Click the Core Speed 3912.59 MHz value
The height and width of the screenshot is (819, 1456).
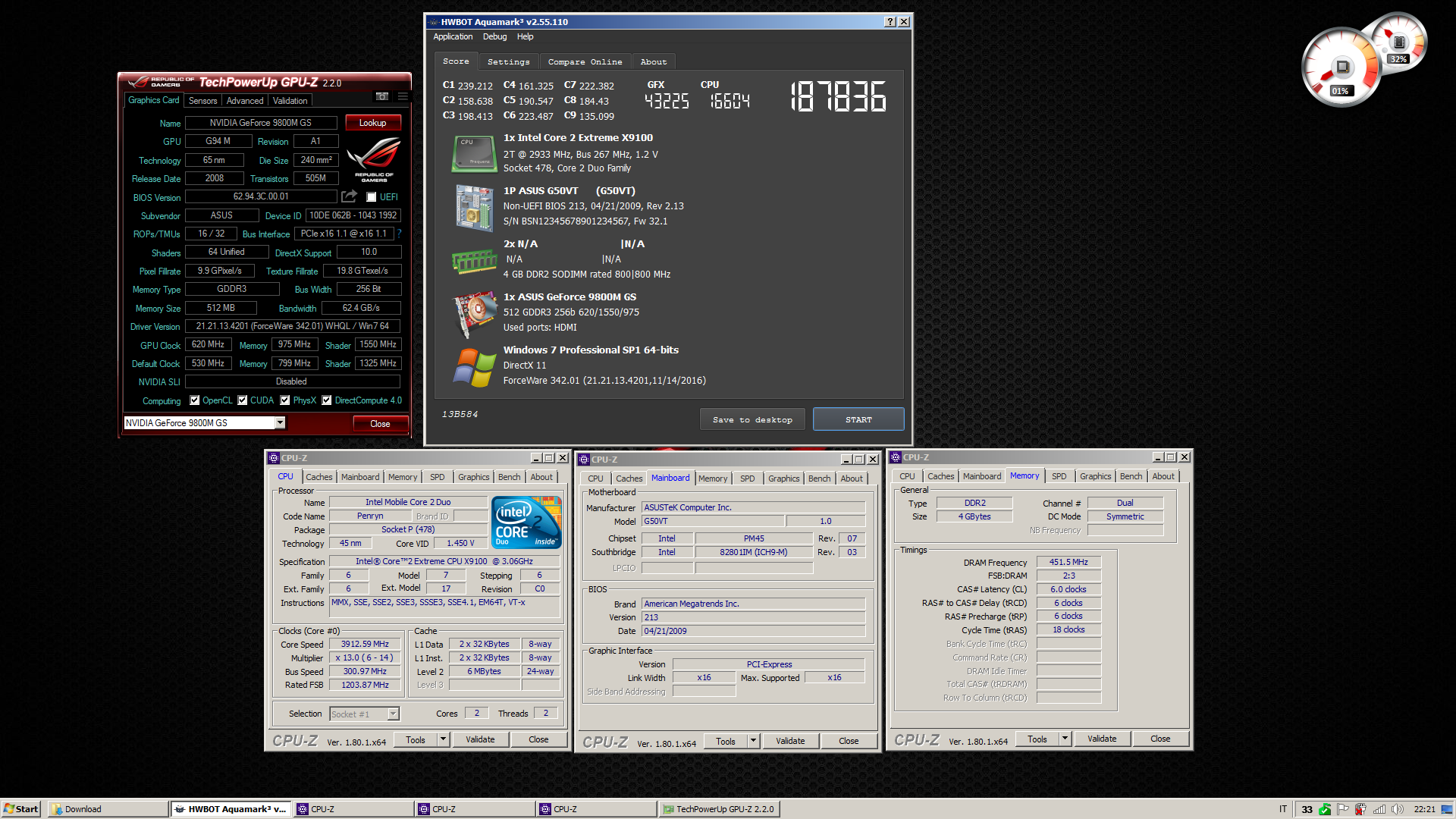(365, 644)
